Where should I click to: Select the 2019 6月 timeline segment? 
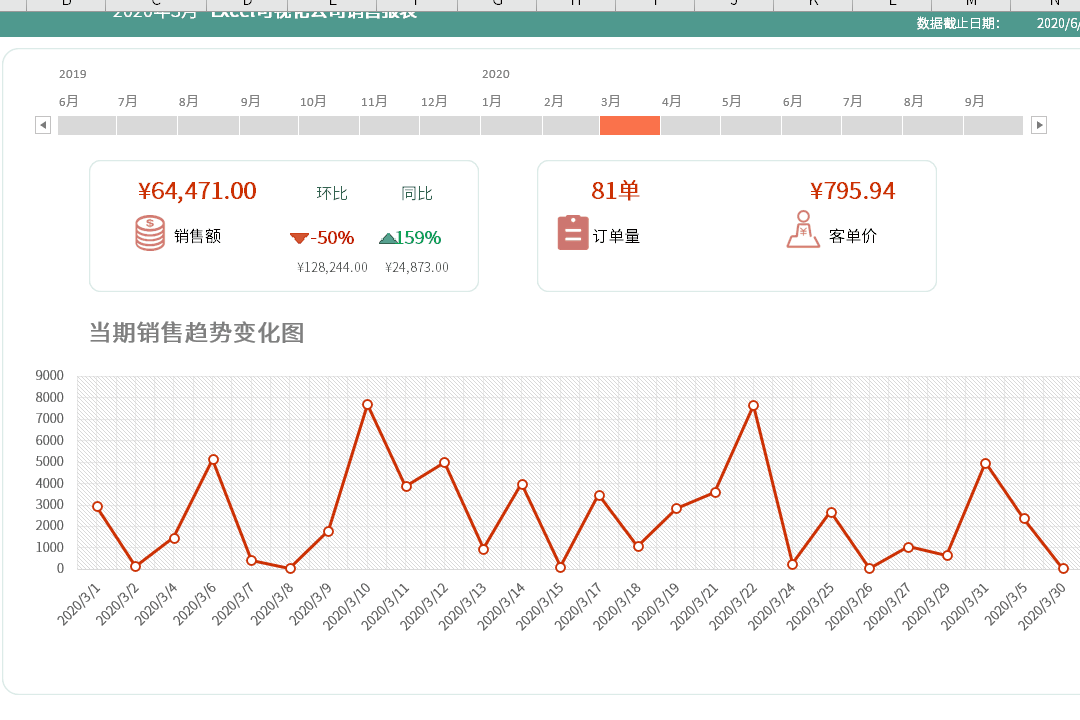pyautogui.click(x=87, y=125)
